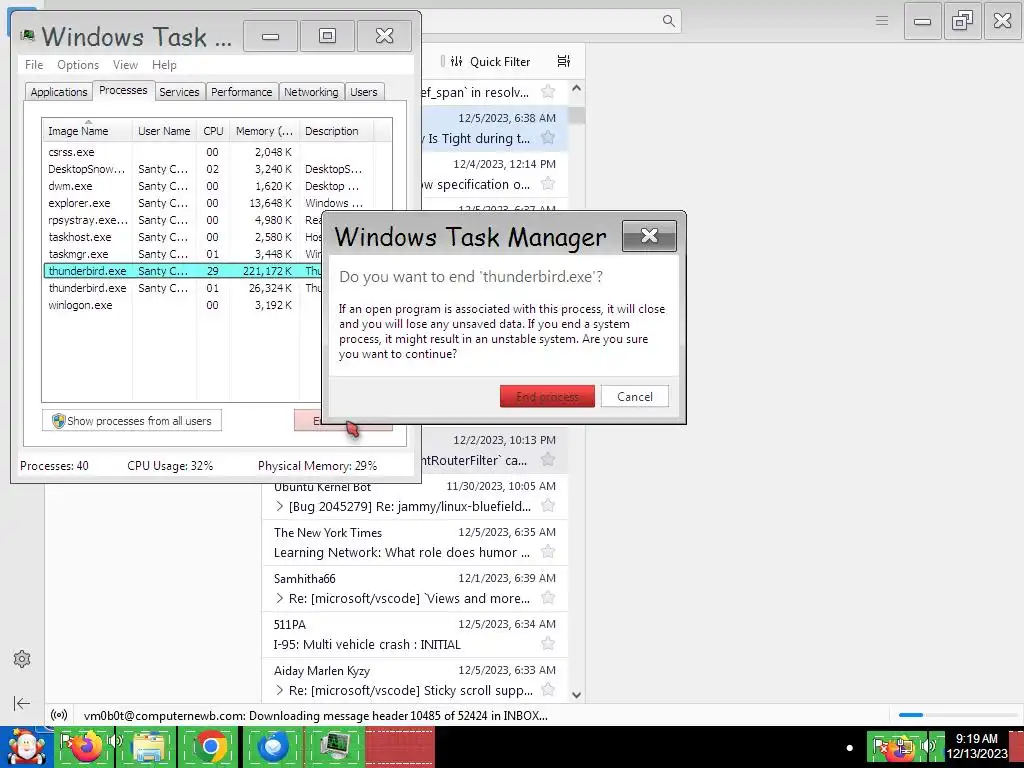Close the Windows Task Manager confirmation dialog
Screen dimensions: 1024x768
tap(649, 236)
